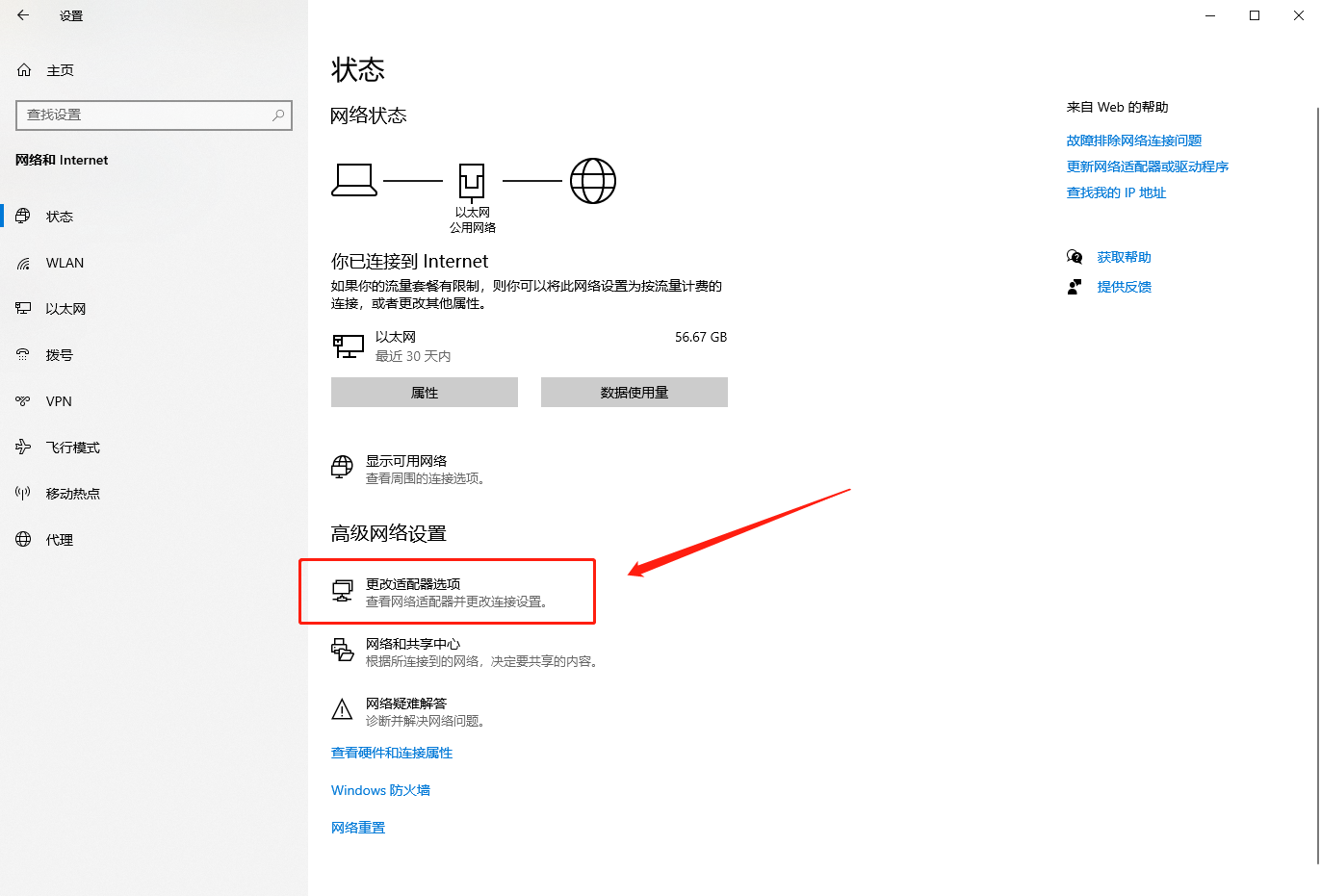Click the 提供反馈 link
Image resolution: width=1321 pixels, height=896 pixels.
[1124, 287]
